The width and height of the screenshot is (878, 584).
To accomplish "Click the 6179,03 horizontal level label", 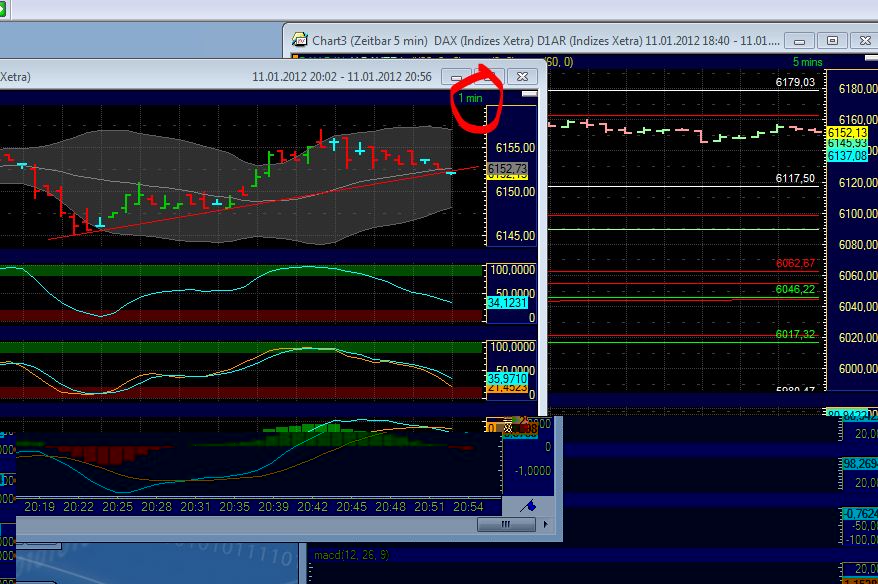I will (795, 83).
